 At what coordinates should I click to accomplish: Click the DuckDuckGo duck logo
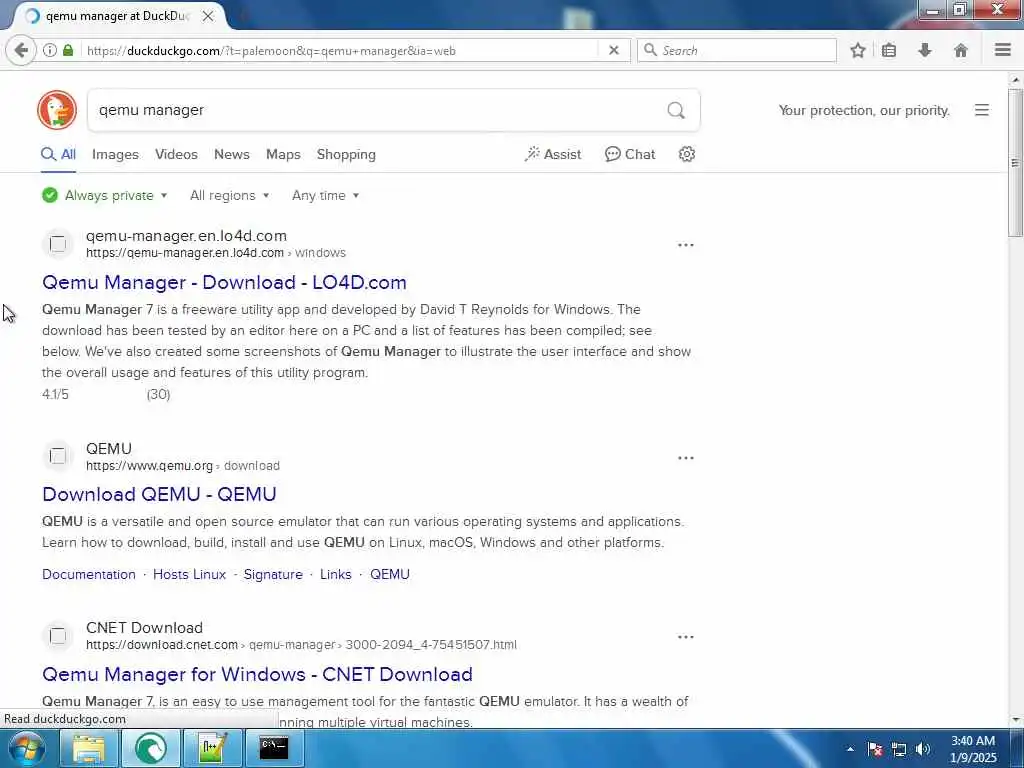coord(57,110)
